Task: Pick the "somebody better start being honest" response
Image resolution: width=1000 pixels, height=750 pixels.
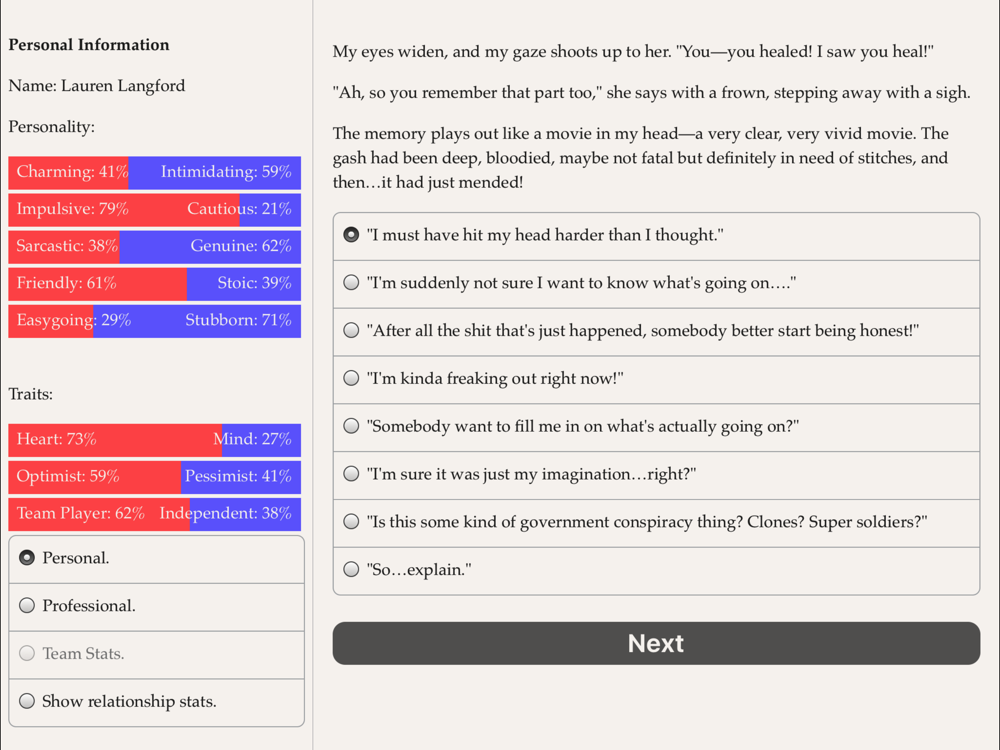Action: tap(656, 331)
